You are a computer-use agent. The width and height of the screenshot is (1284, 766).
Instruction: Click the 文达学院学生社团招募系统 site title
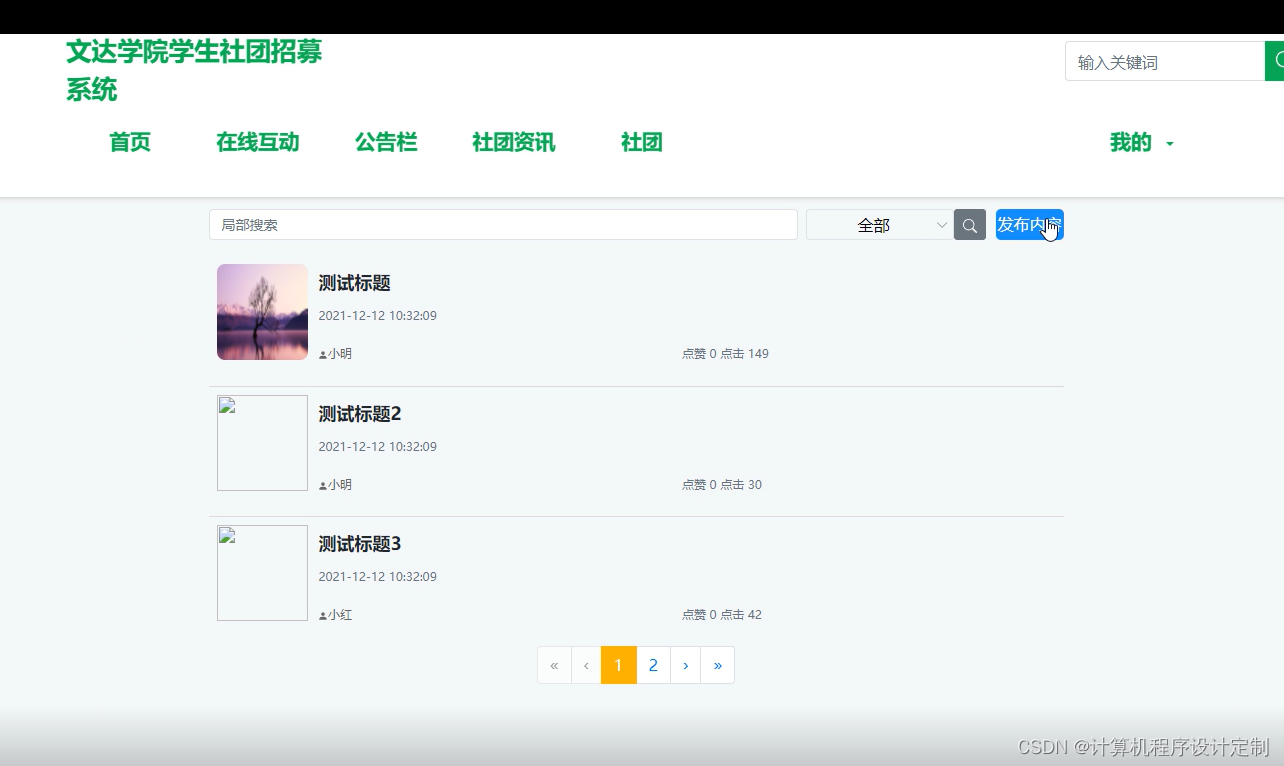click(194, 70)
